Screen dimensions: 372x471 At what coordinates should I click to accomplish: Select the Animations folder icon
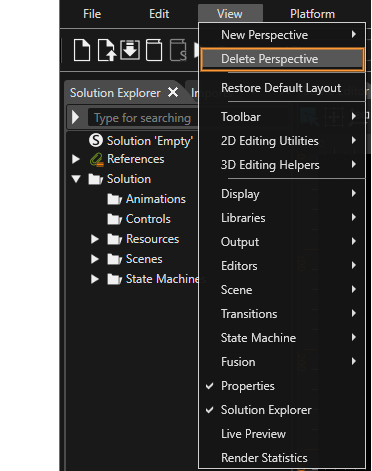pyautogui.click(x=115, y=199)
